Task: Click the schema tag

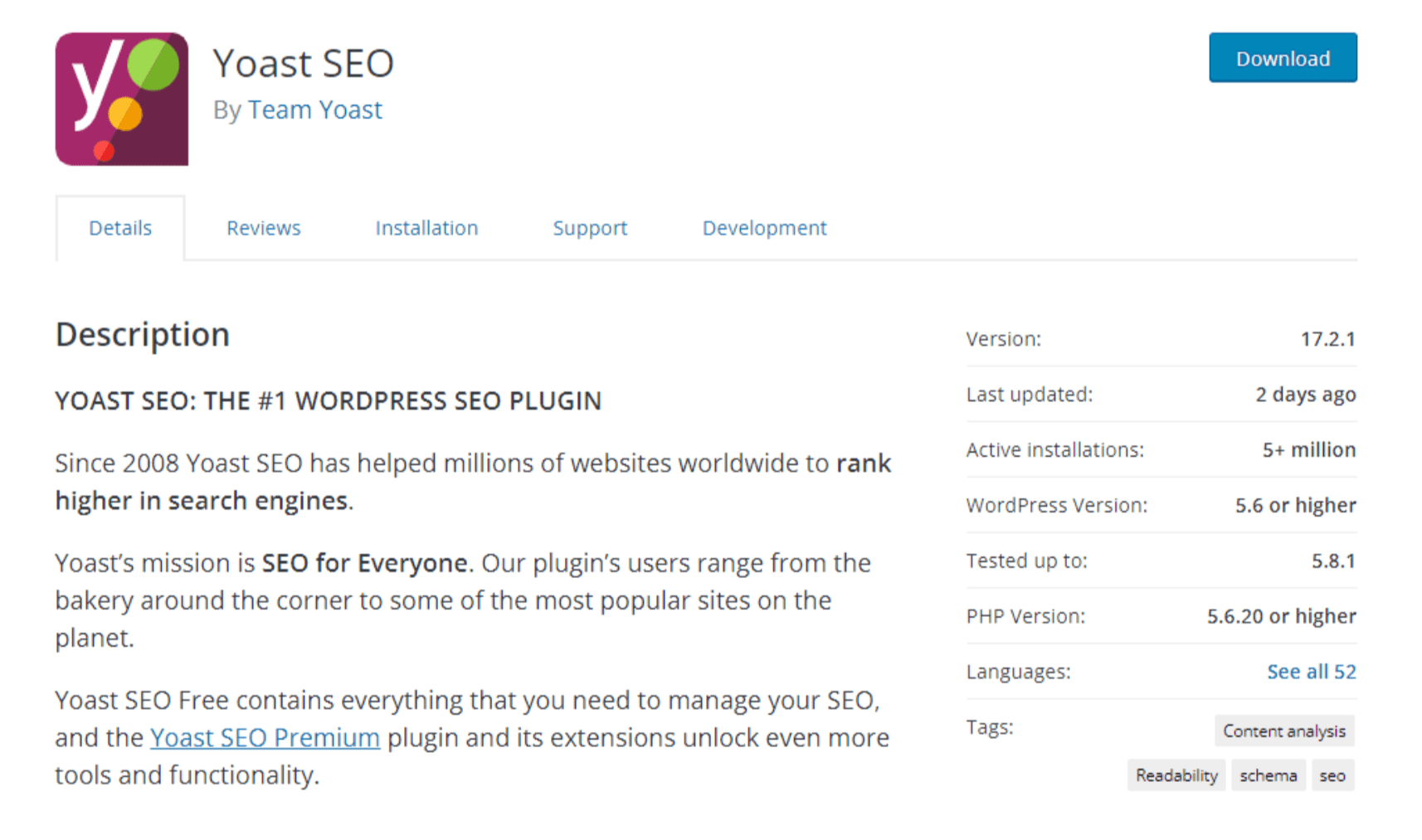Action: [x=1268, y=775]
